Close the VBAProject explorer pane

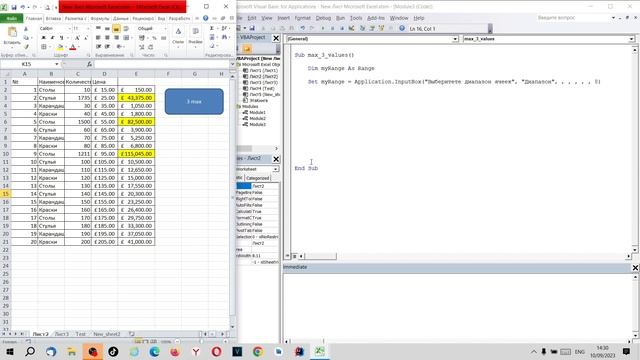[x=276, y=38]
